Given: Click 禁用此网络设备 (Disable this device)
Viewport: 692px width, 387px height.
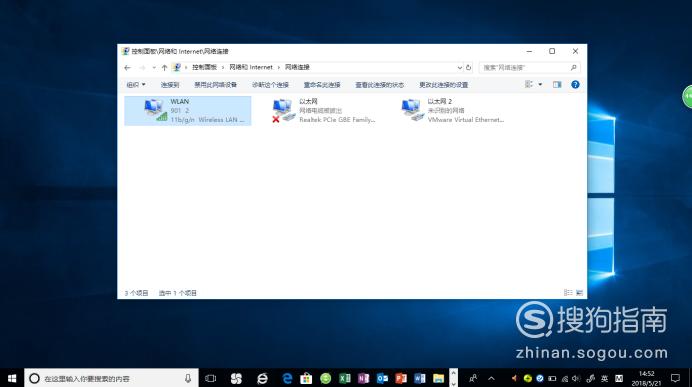Looking at the screenshot, I should 215,85.
